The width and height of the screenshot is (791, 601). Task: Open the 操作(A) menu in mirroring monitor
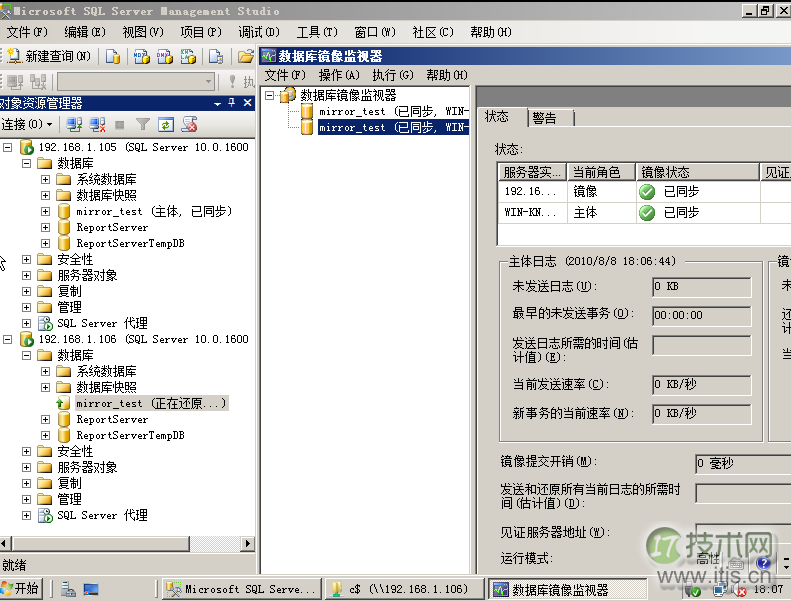pos(339,75)
